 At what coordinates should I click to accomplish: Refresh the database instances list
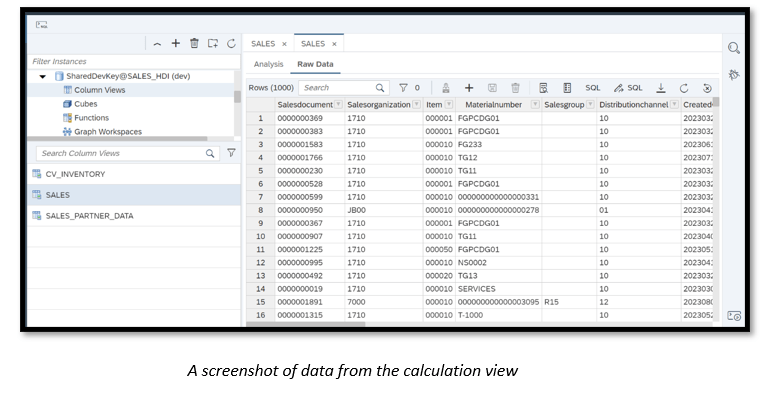click(x=231, y=44)
